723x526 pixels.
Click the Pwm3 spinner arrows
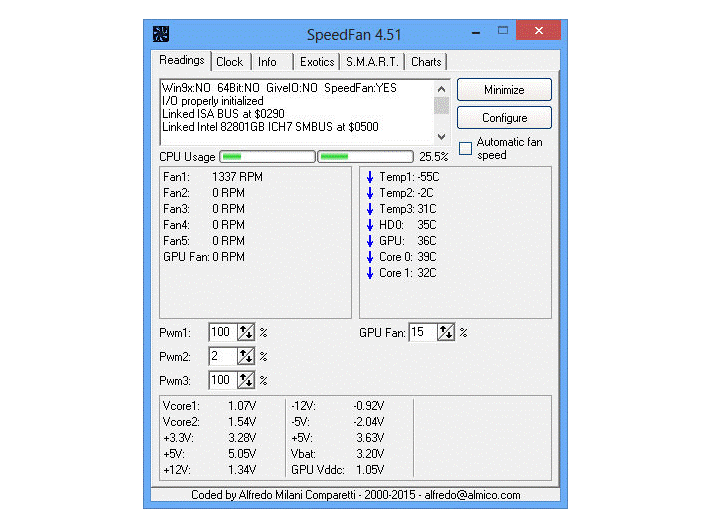click(x=246, y=380)
